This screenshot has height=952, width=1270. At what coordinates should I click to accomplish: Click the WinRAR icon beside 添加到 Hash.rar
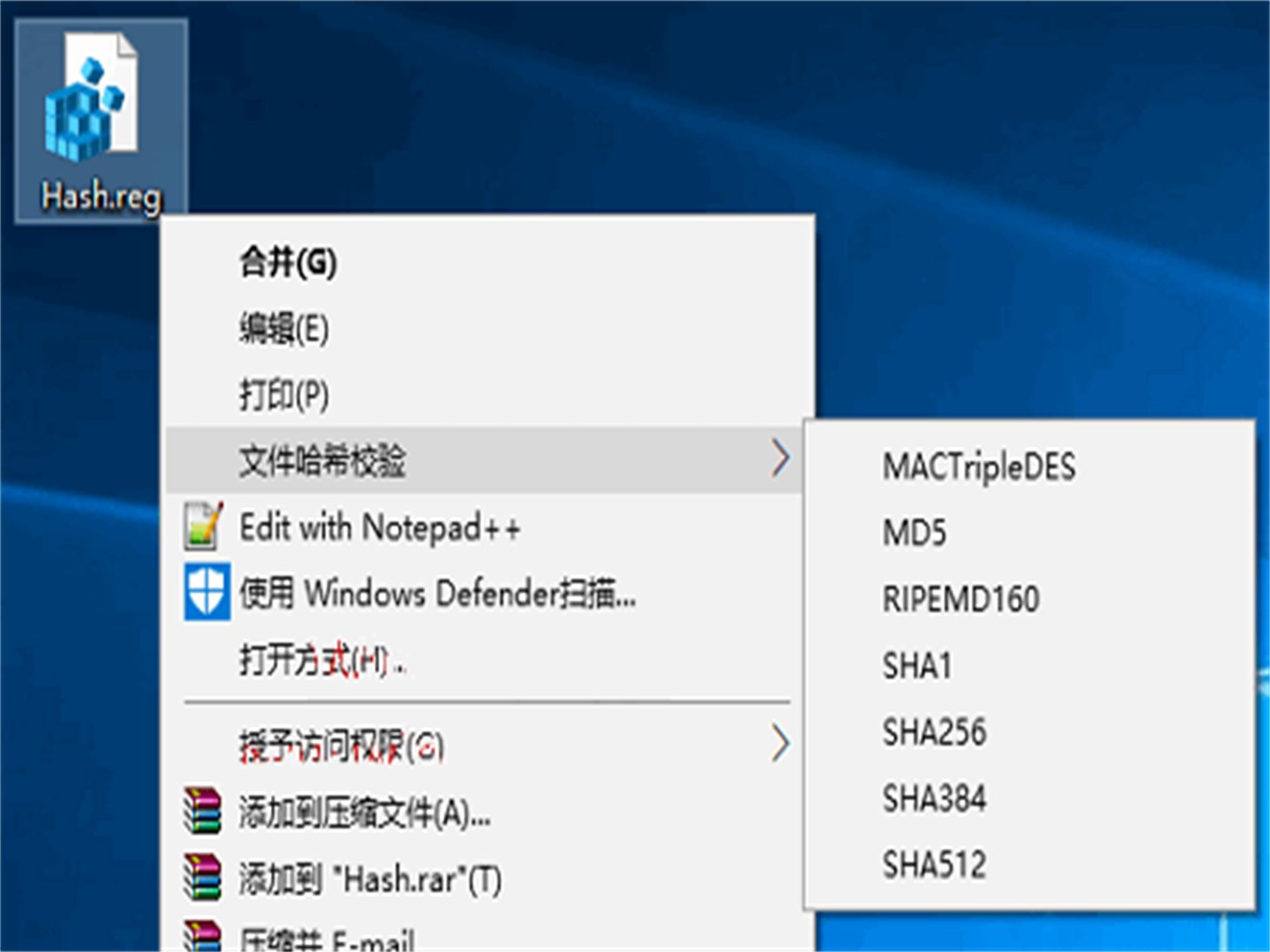[x=205, y=878]
